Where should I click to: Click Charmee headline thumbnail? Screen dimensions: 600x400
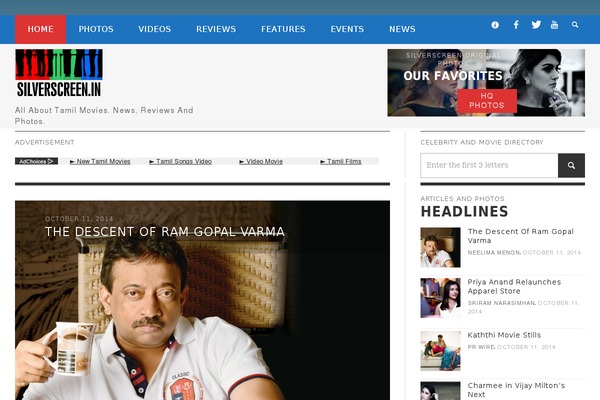coord(440,391)
